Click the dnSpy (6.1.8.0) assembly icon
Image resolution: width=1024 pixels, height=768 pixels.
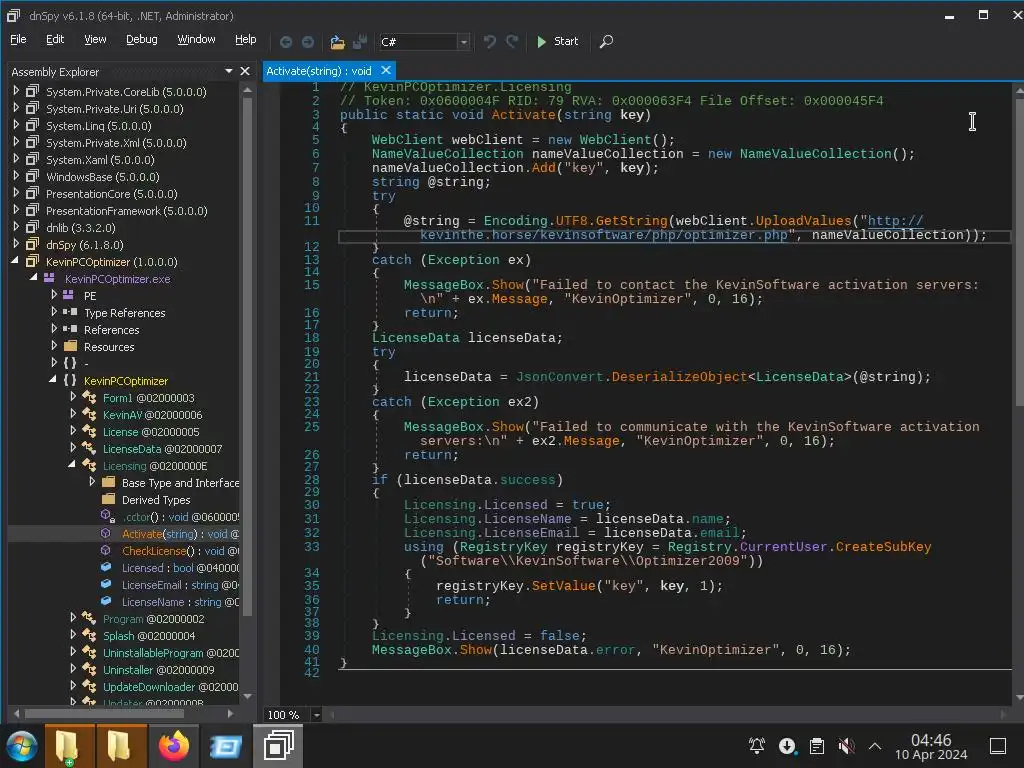[32, 244]
